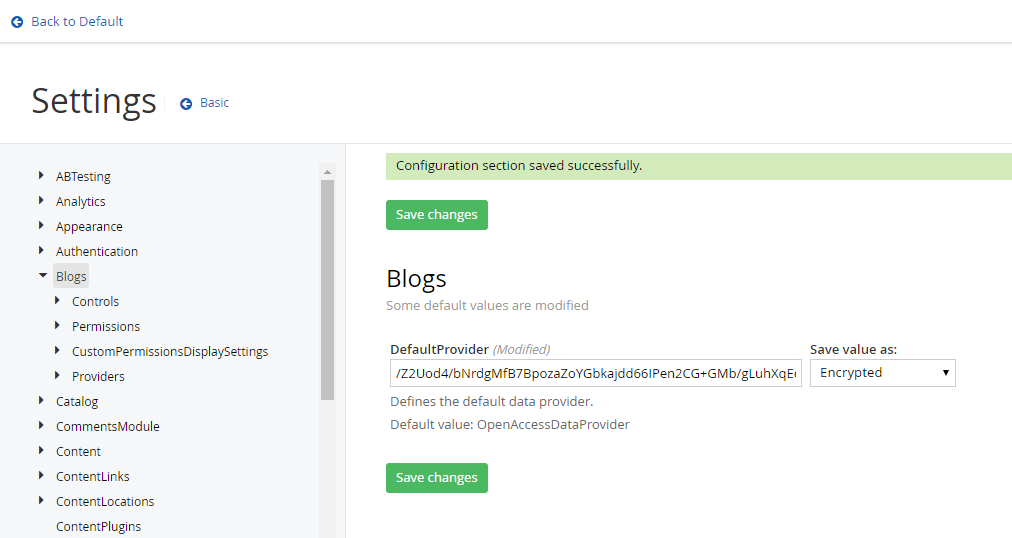Open the Appearance settings section

coord(89,226)
